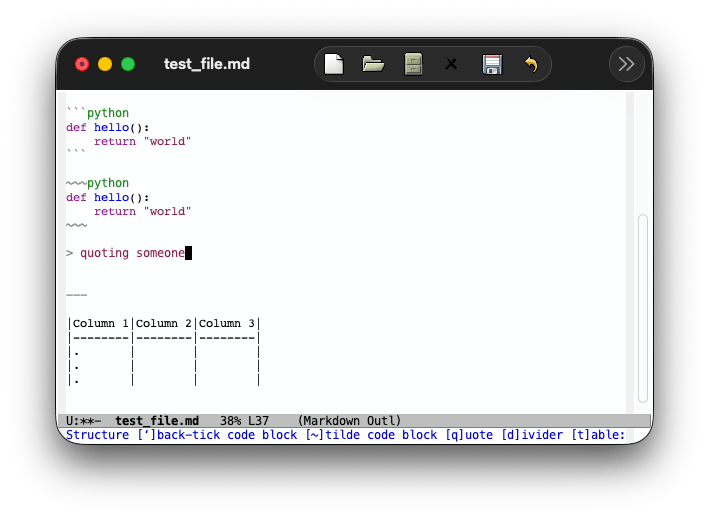Click the vertical scrollbar thumb
709x518 pixels.
[x=643, y=308]
